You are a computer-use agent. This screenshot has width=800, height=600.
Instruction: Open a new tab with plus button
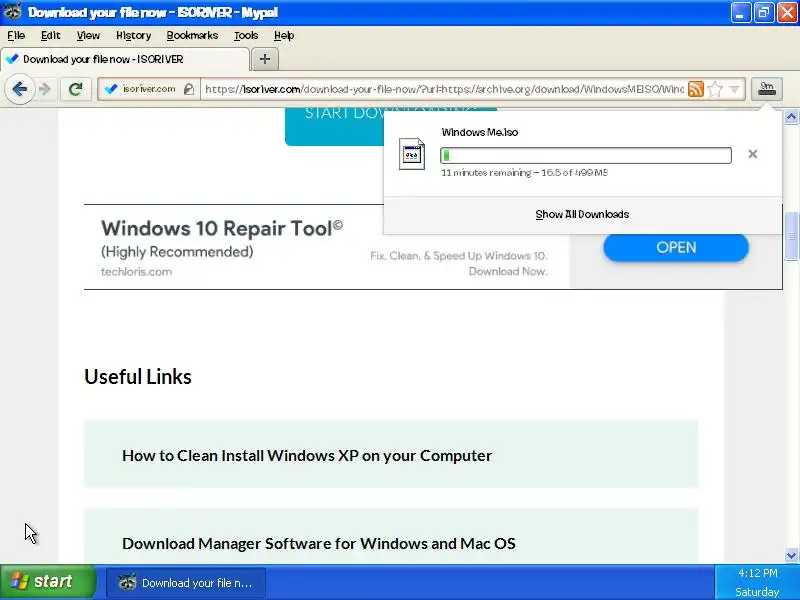coord(264,59)
